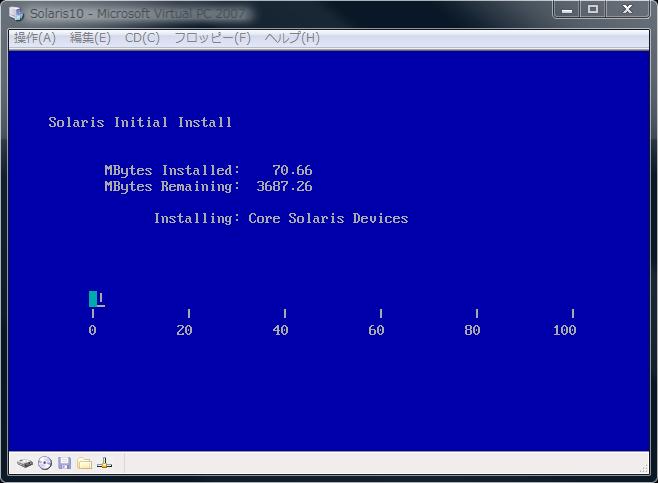Click the 80 mark on progress scale
The image size is (658, 483).
[473, 330]
